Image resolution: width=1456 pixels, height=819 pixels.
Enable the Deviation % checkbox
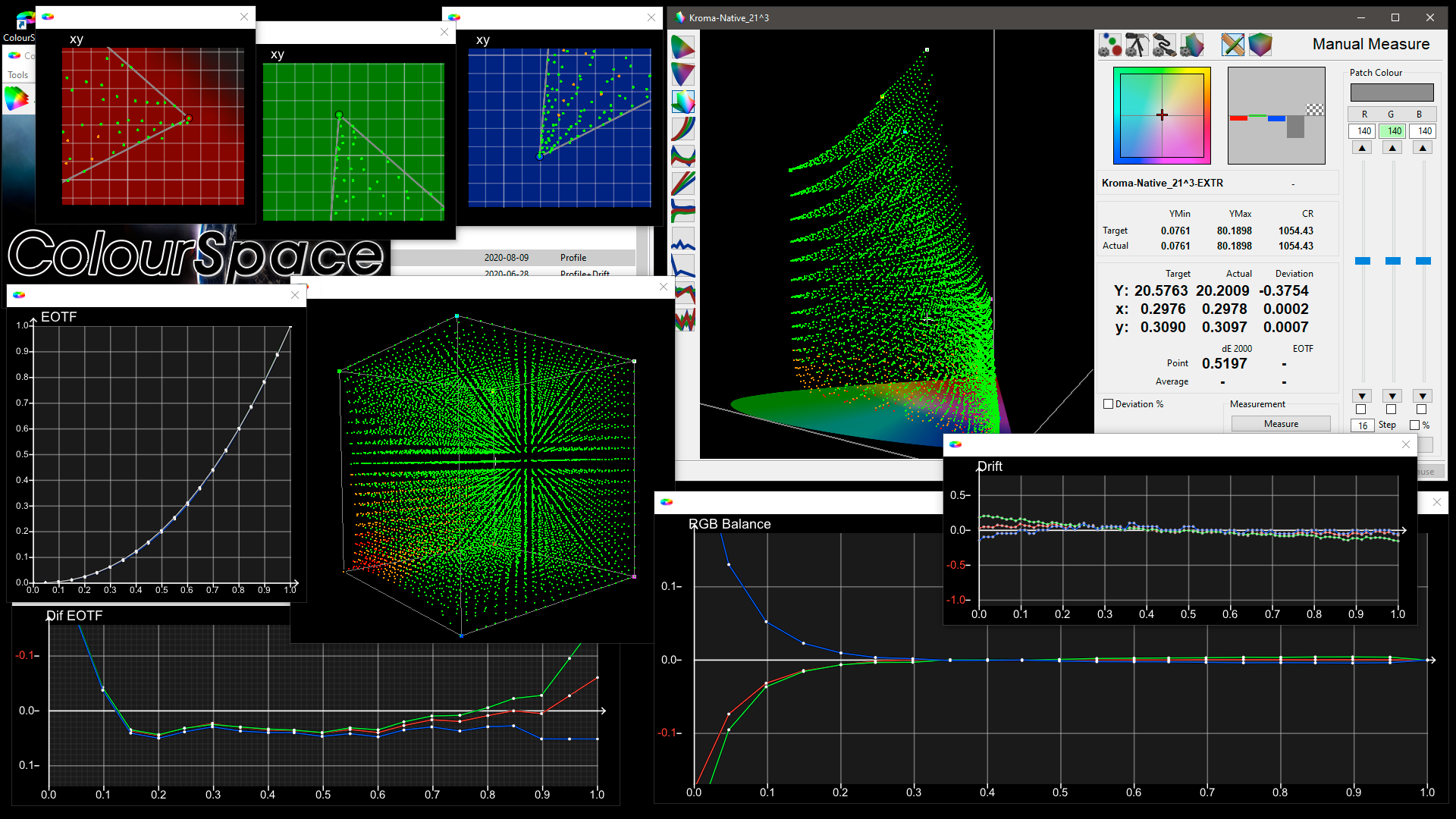(1109, 404)
